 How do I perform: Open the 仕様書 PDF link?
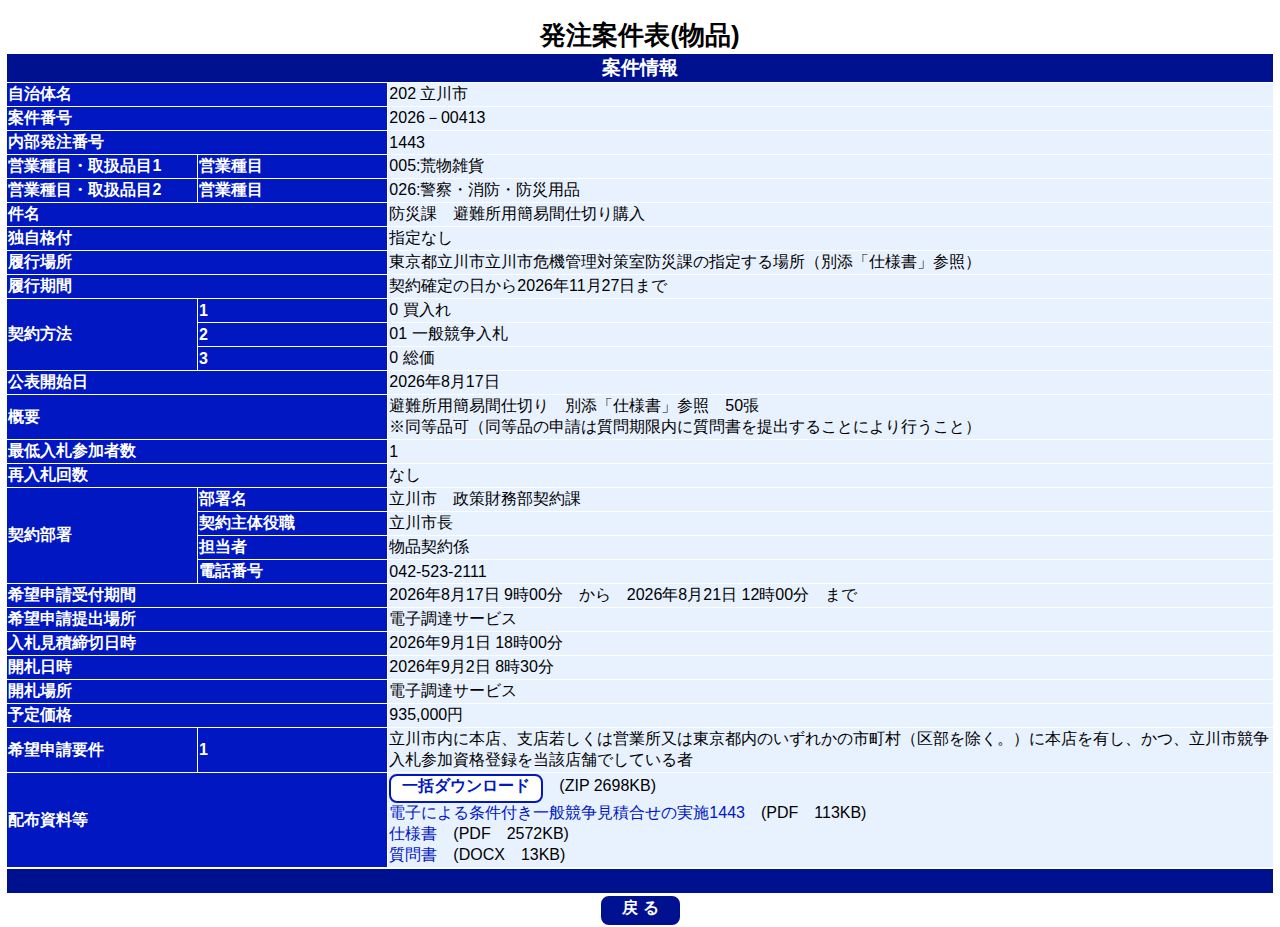[x=412, y=834]
